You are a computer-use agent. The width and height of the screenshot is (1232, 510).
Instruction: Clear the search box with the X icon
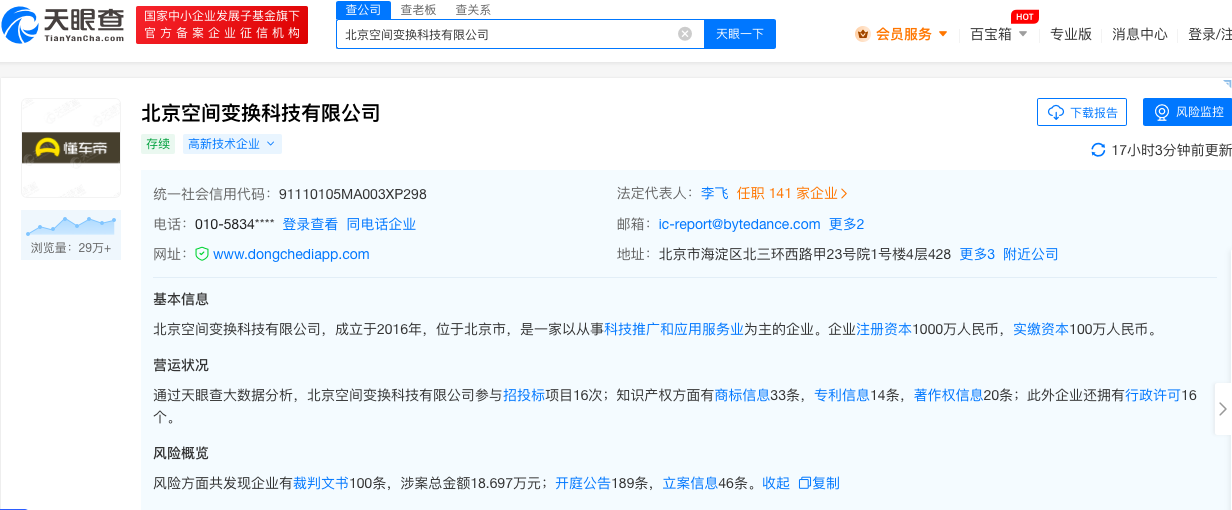click(x=685, y=34)
